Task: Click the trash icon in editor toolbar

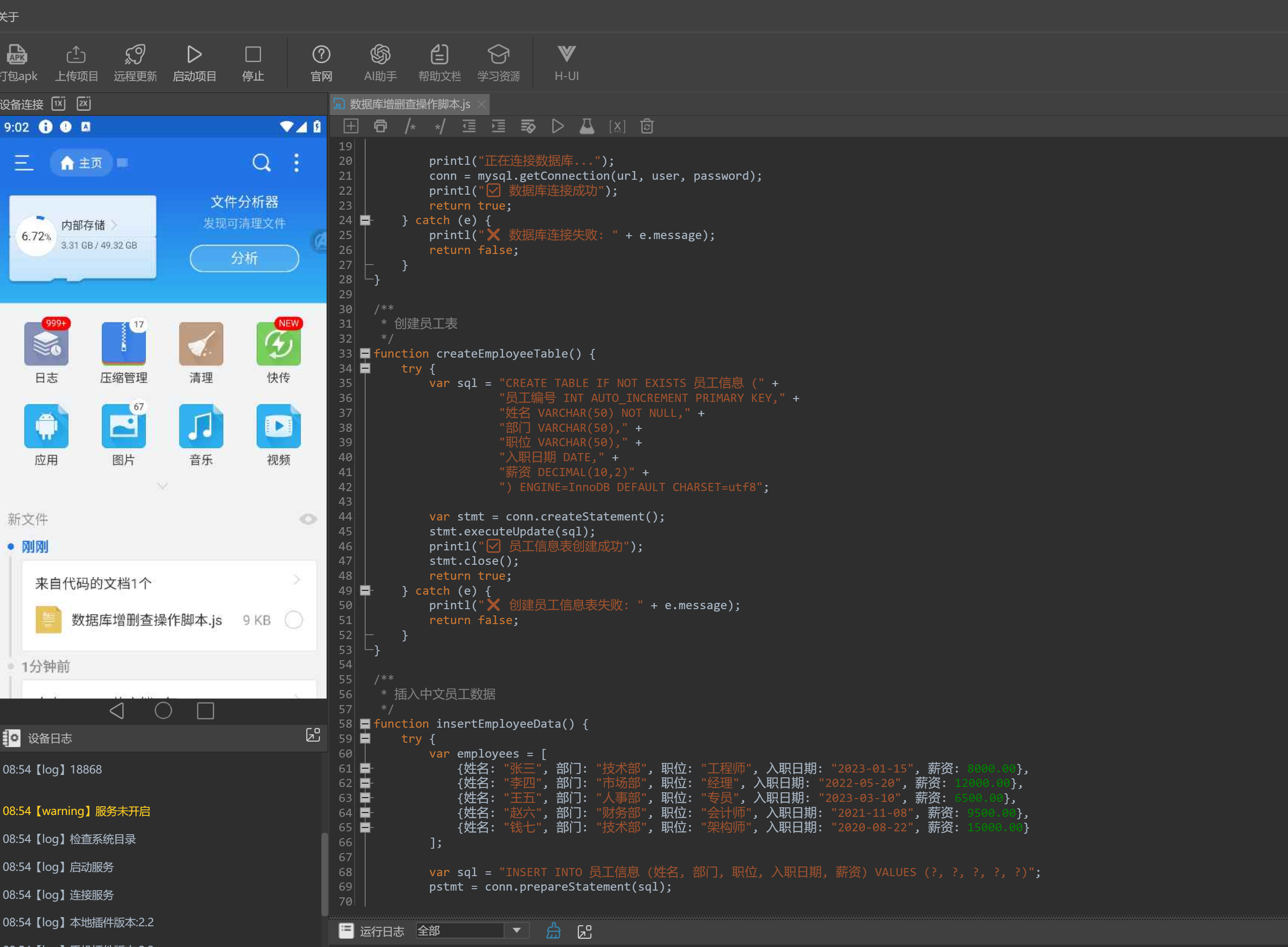Action: [647, 126]
